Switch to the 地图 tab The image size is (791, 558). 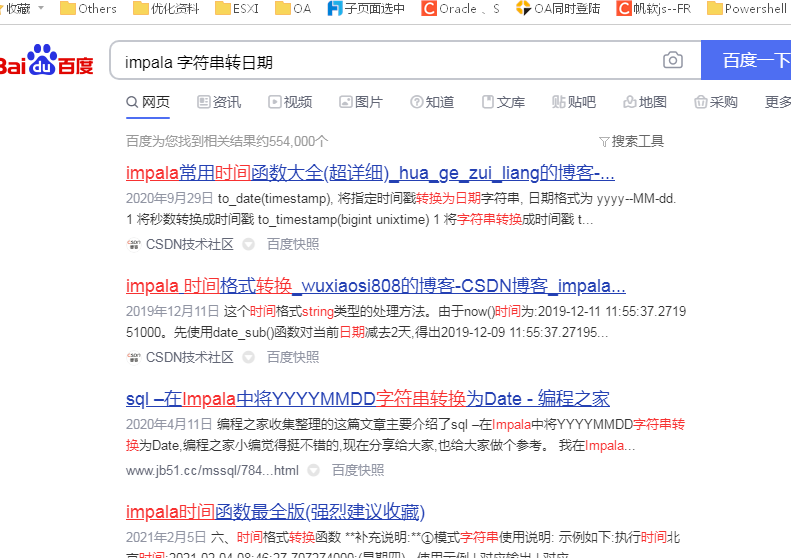pyautogui.click(x=645, y=102)
